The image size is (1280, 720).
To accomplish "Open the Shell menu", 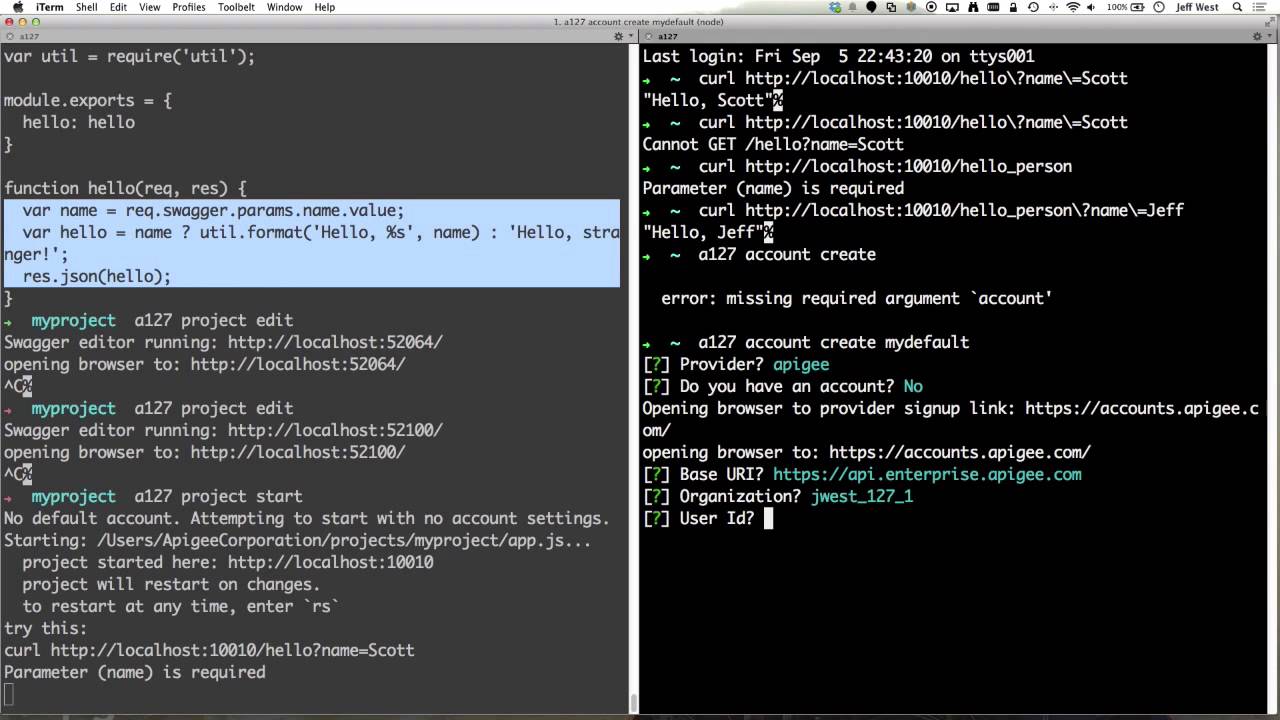I will pos(86,7).
